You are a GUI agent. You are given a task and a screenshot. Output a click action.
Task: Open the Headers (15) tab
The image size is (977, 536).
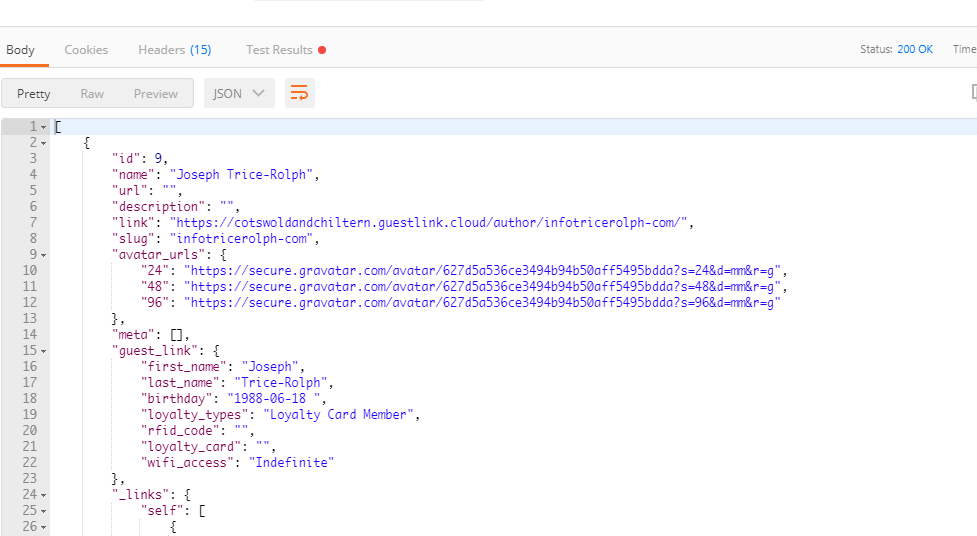(x=174, y=50)
